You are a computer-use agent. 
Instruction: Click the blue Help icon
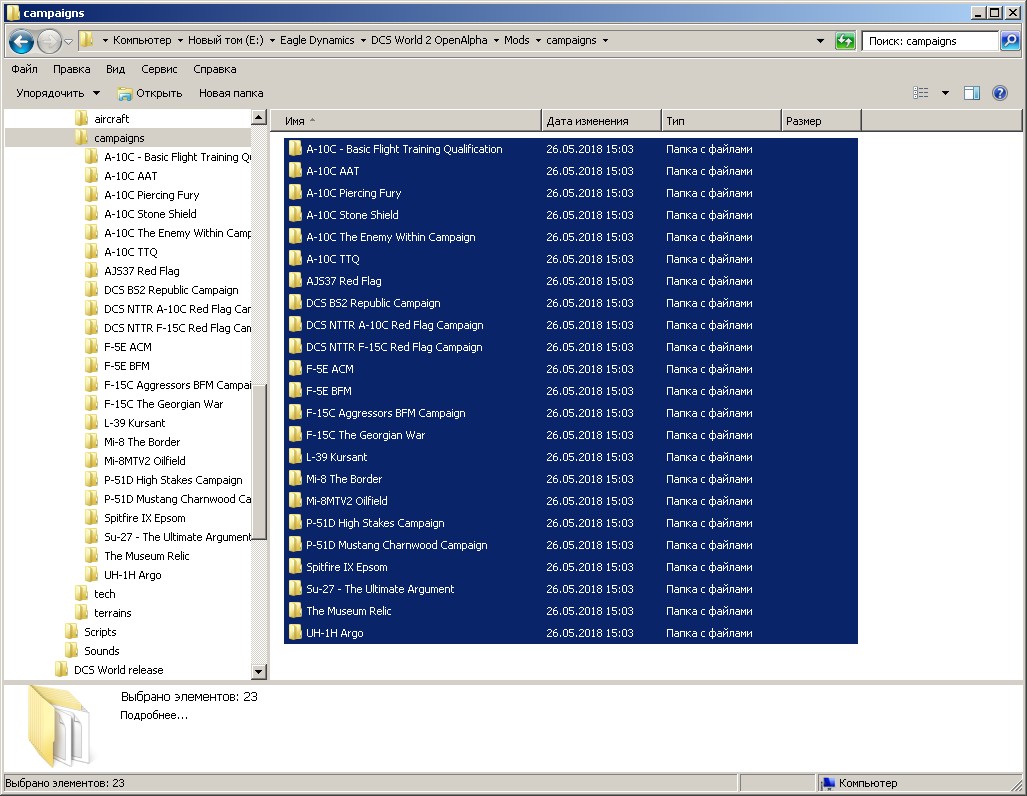(x=999, y=93)
